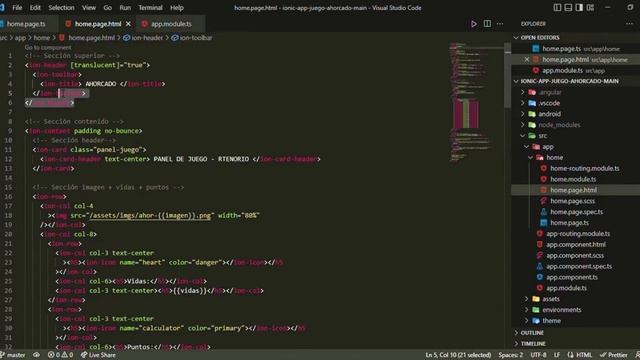Open the editor More Actions ellipsis
640x360 pixels.
click(500, 24)
